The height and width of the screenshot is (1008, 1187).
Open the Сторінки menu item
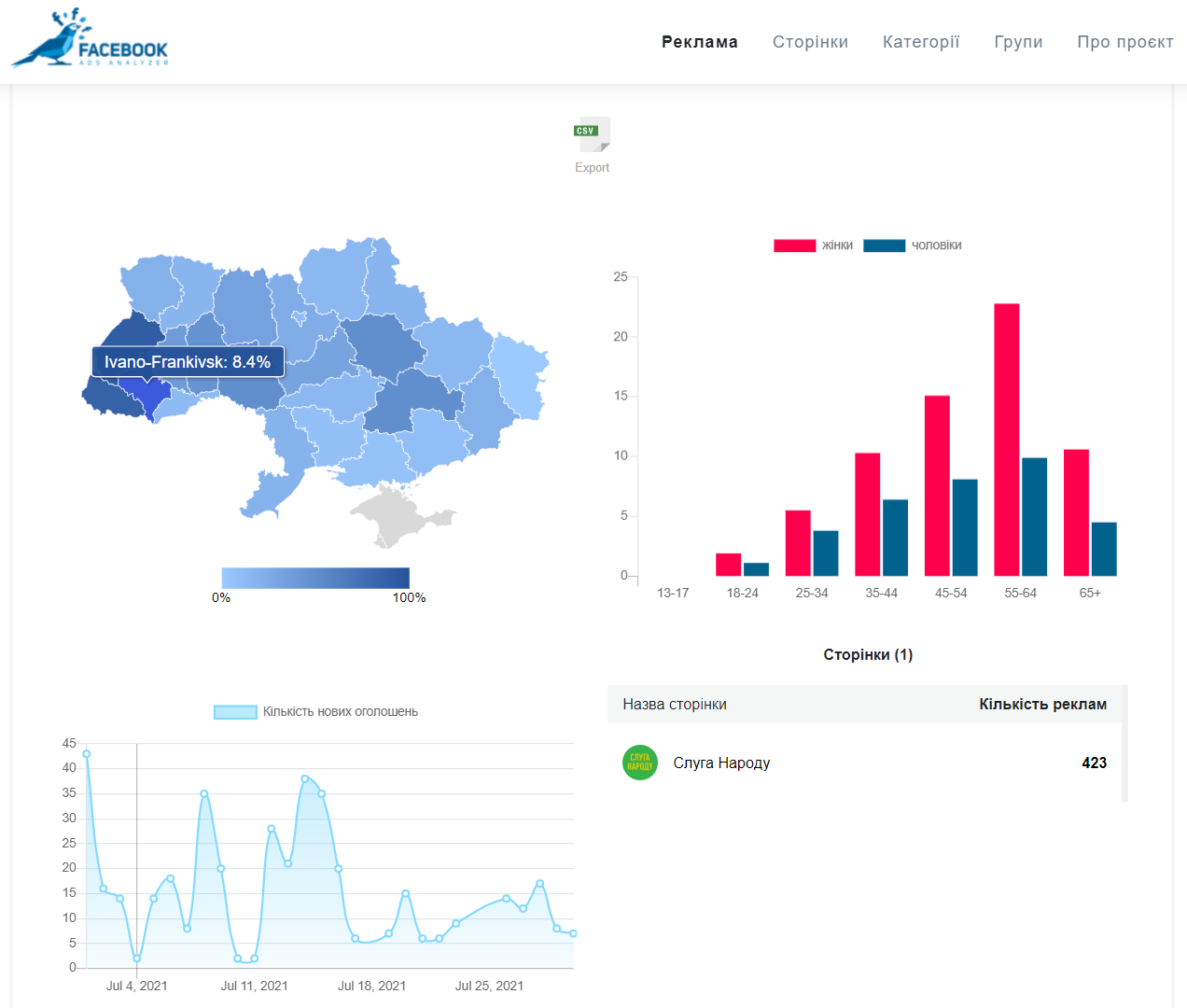810,42
